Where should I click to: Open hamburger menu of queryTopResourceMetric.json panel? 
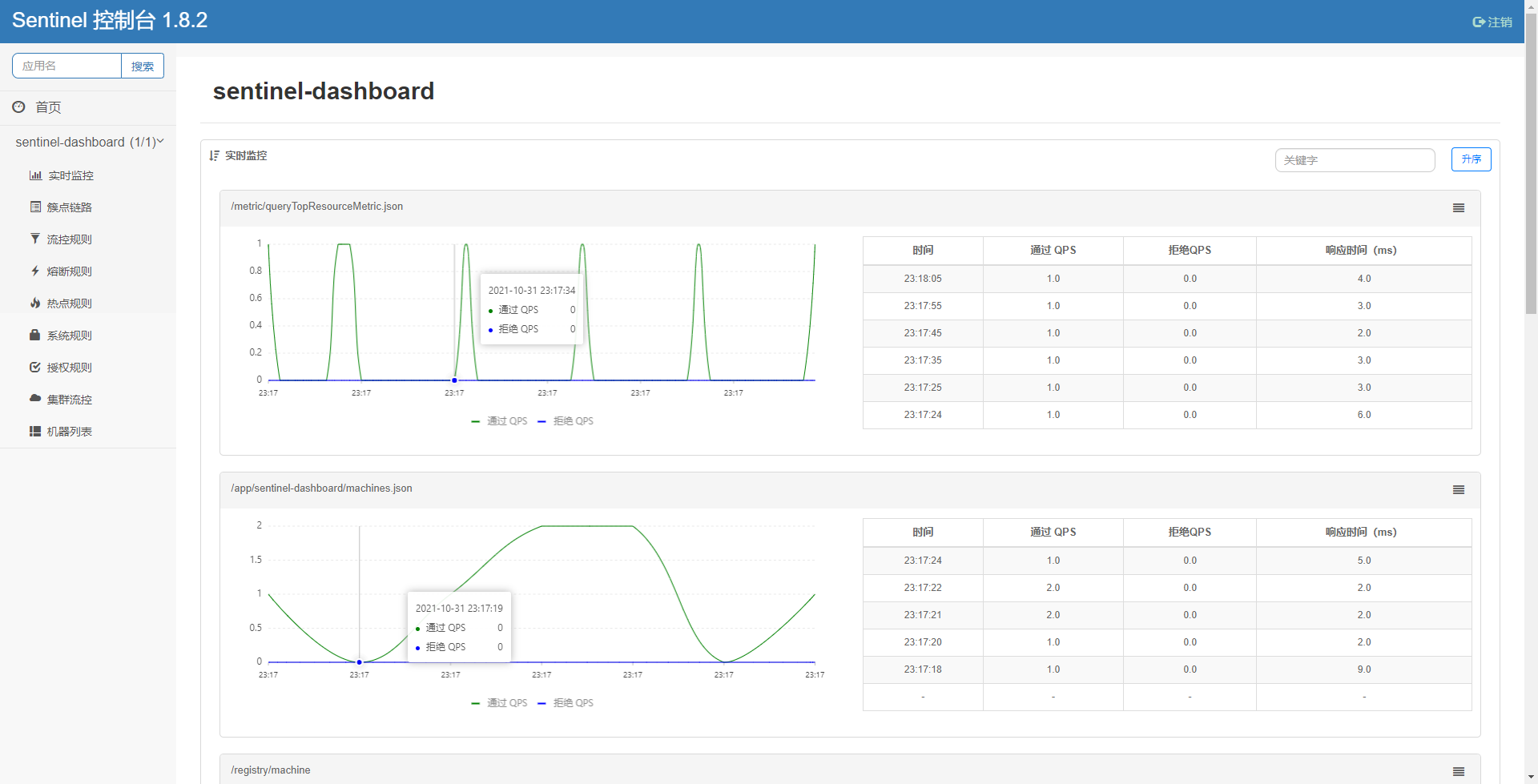coord(1459,207)
